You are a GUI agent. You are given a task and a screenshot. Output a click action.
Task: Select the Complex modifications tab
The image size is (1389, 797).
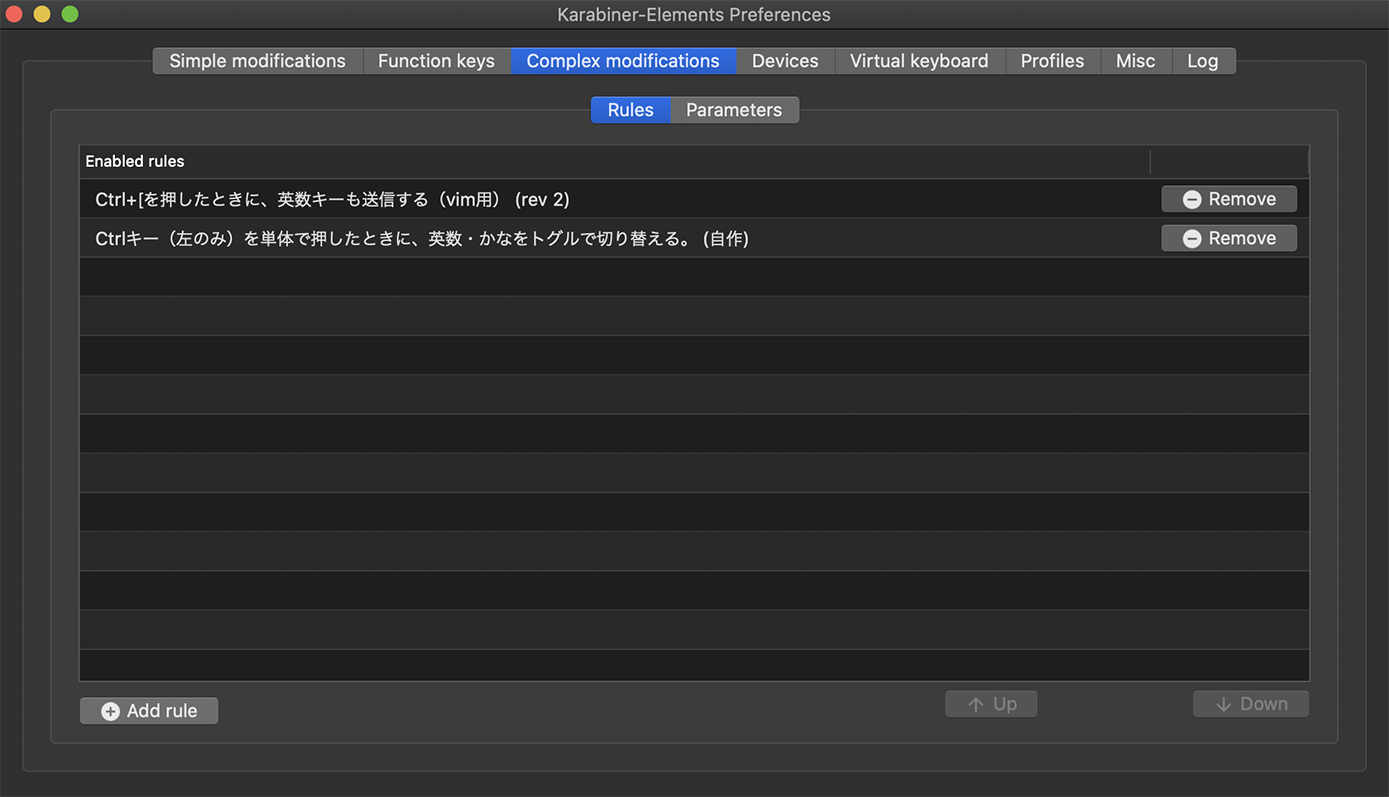(623, 61)
